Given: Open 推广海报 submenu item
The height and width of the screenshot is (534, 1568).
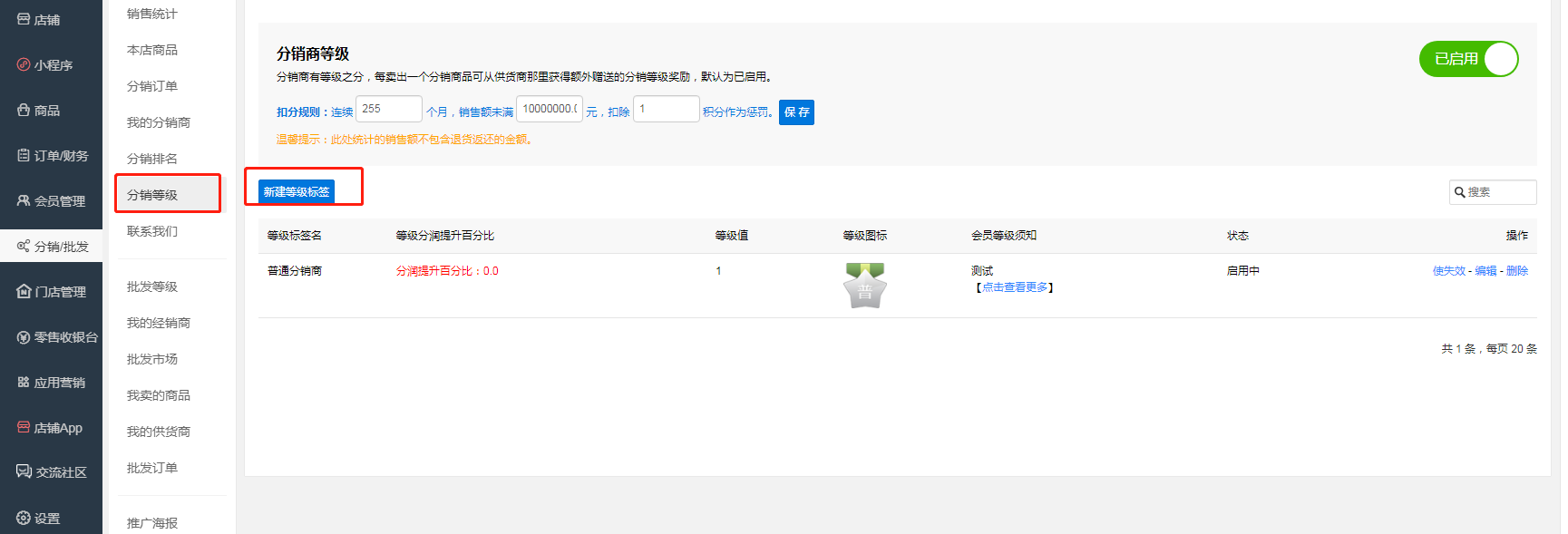Looking at the screenshot, I should (152, 523).
